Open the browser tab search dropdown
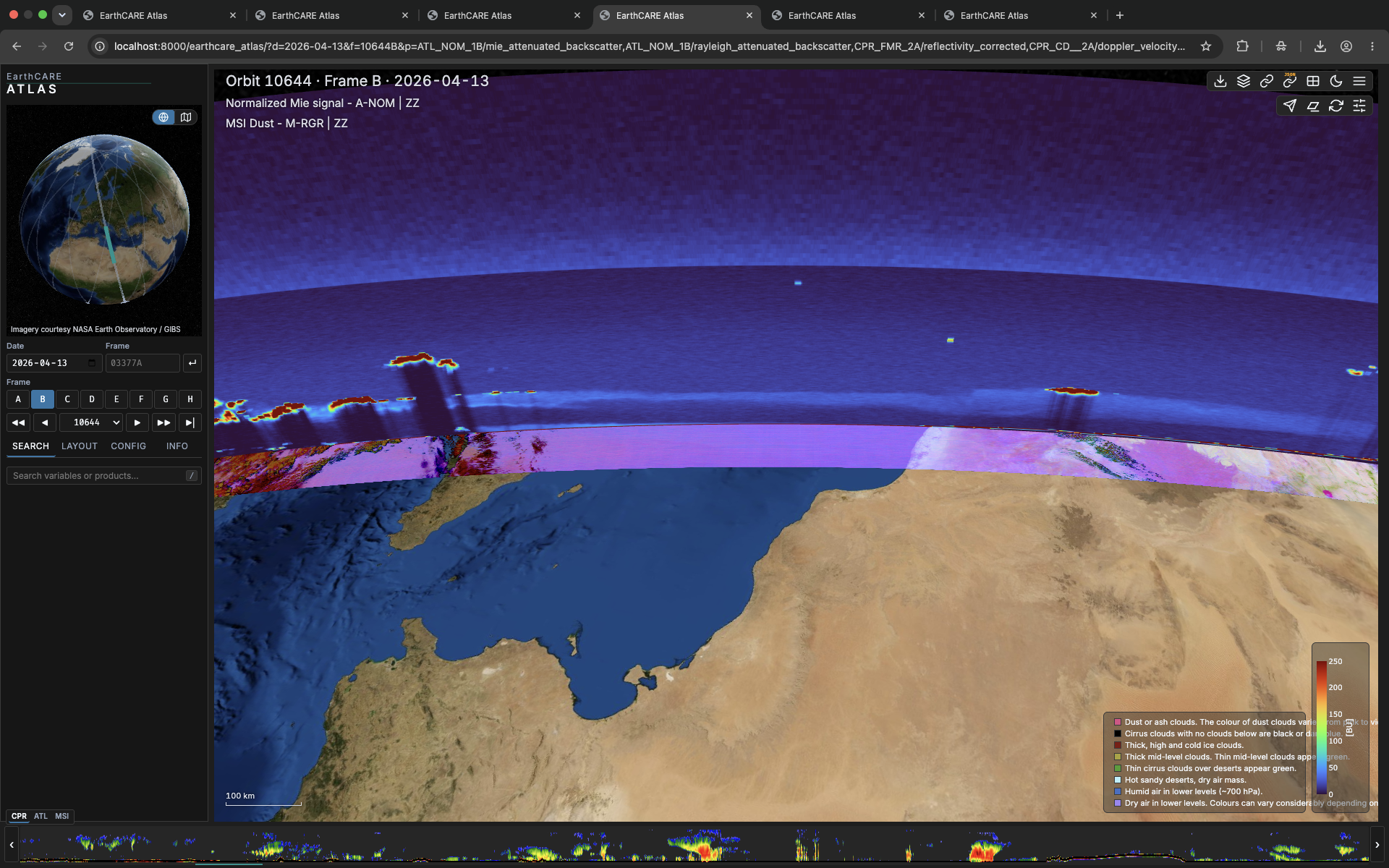Viewport: 1389px width, 868px height. click(x=62, y=14)
